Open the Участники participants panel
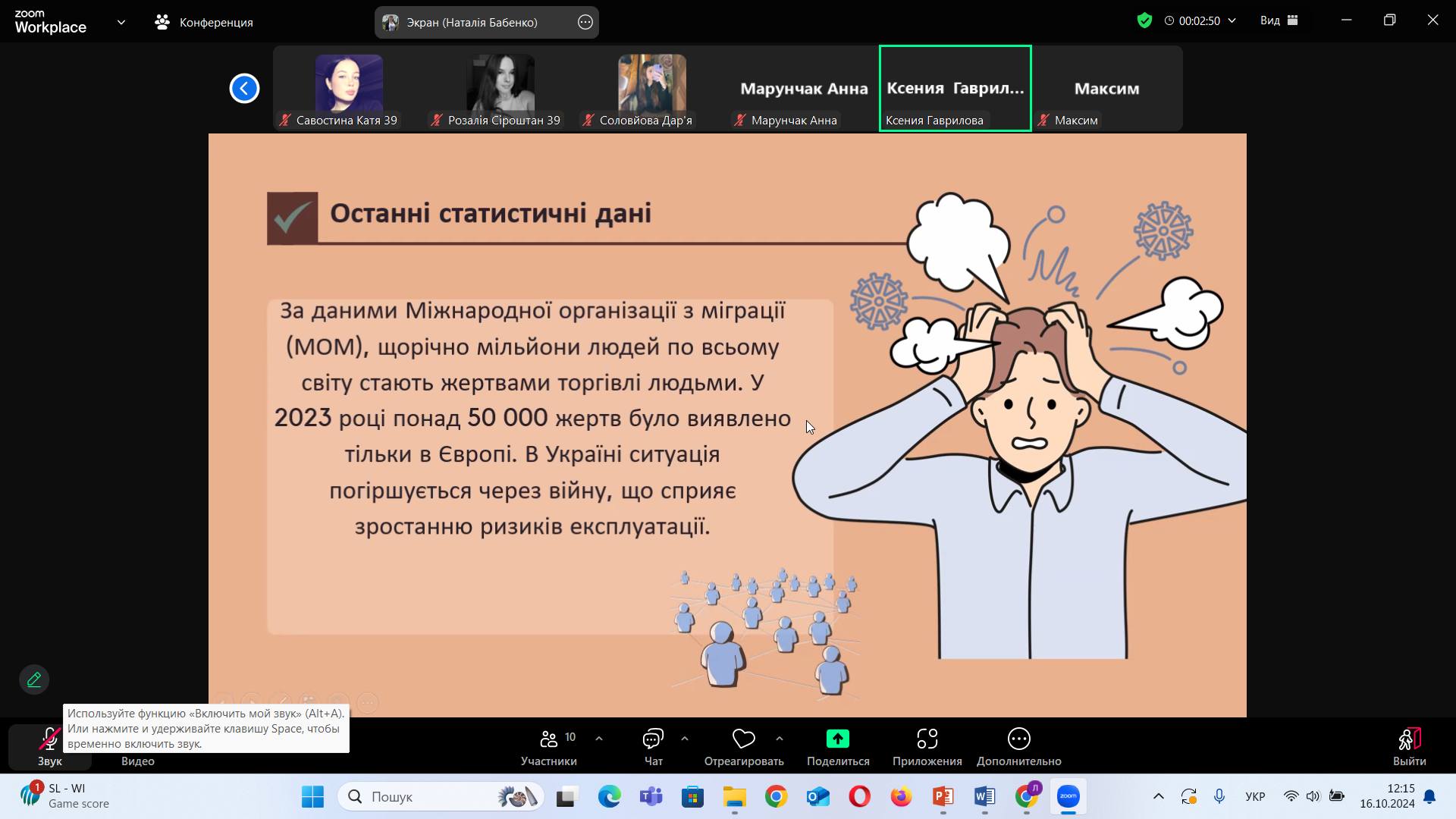Screen dimensions: 1456x819 (549, 746)
